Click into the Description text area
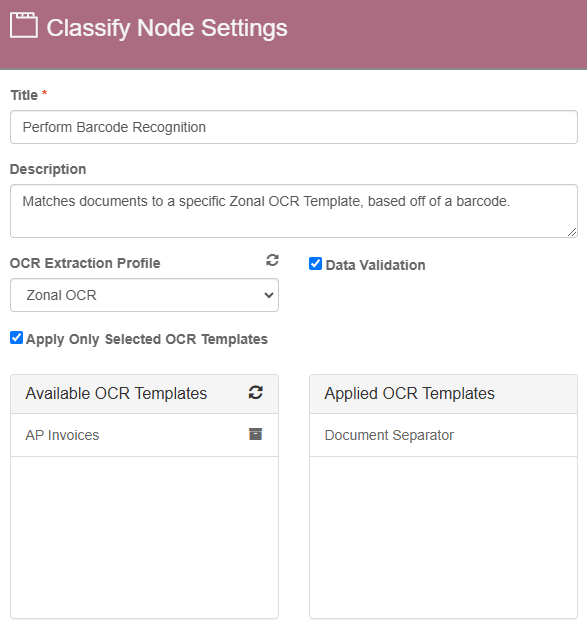 [x=294, y=211]
